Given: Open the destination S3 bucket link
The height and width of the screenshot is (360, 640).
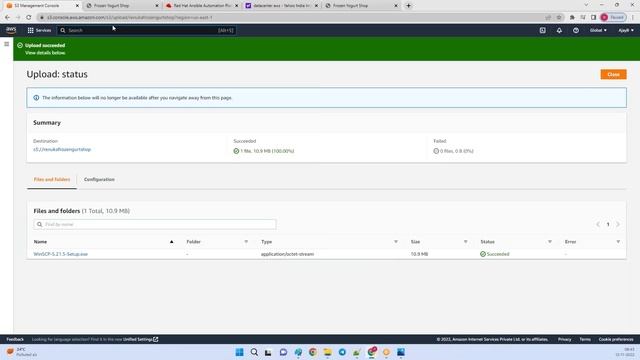Looking at the screenshot, I should (62, 149).
